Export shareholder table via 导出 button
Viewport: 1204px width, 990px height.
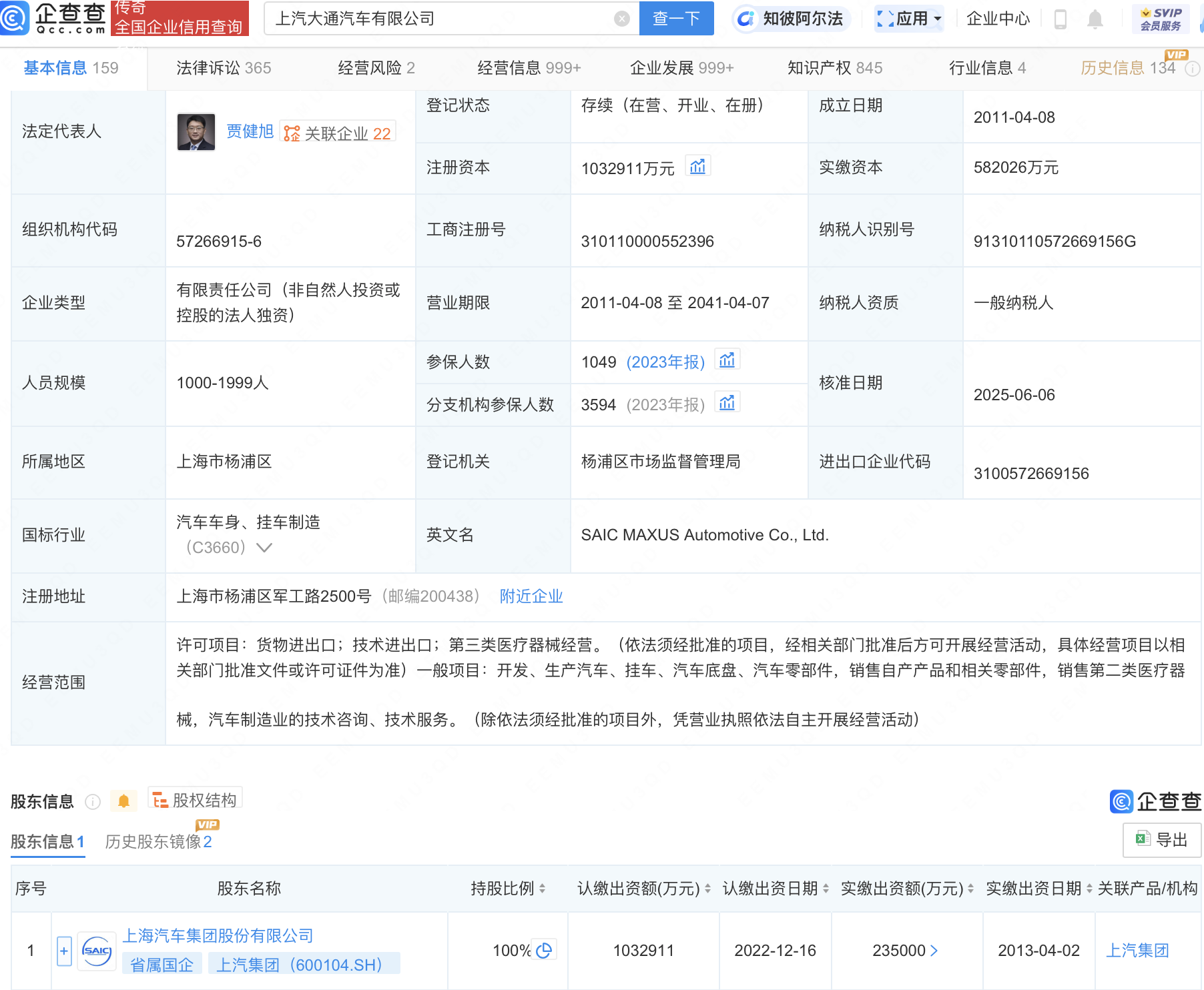(1162, 840)
